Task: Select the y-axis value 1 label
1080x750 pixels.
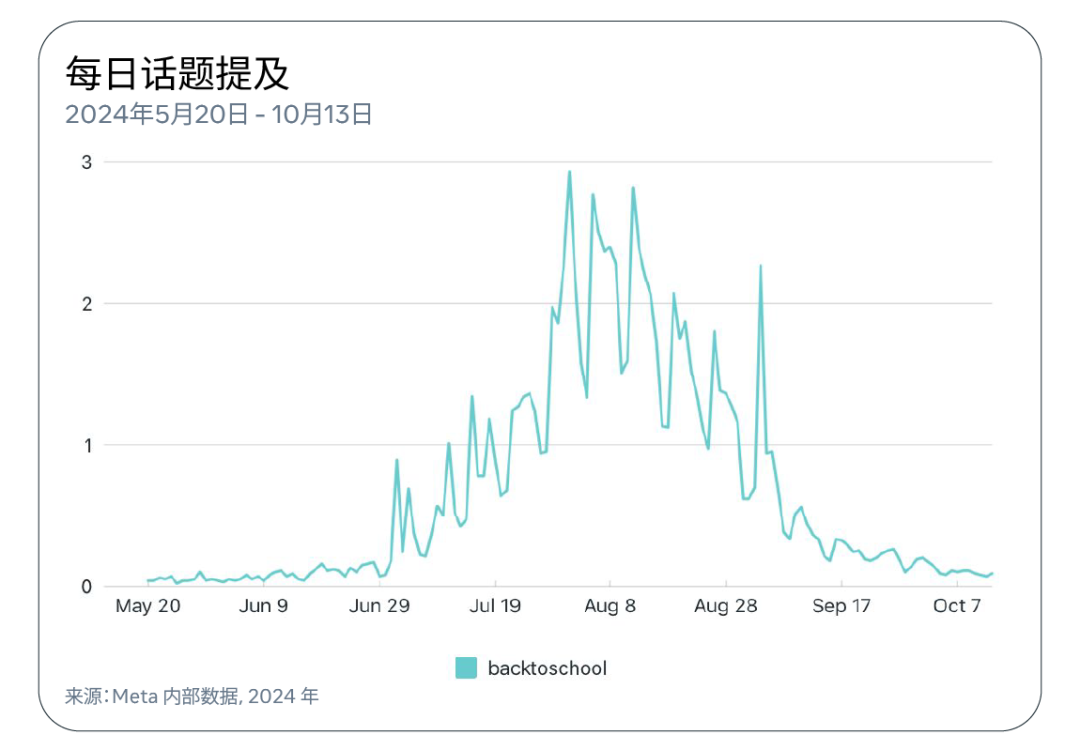Action: [x=85, y=445]
